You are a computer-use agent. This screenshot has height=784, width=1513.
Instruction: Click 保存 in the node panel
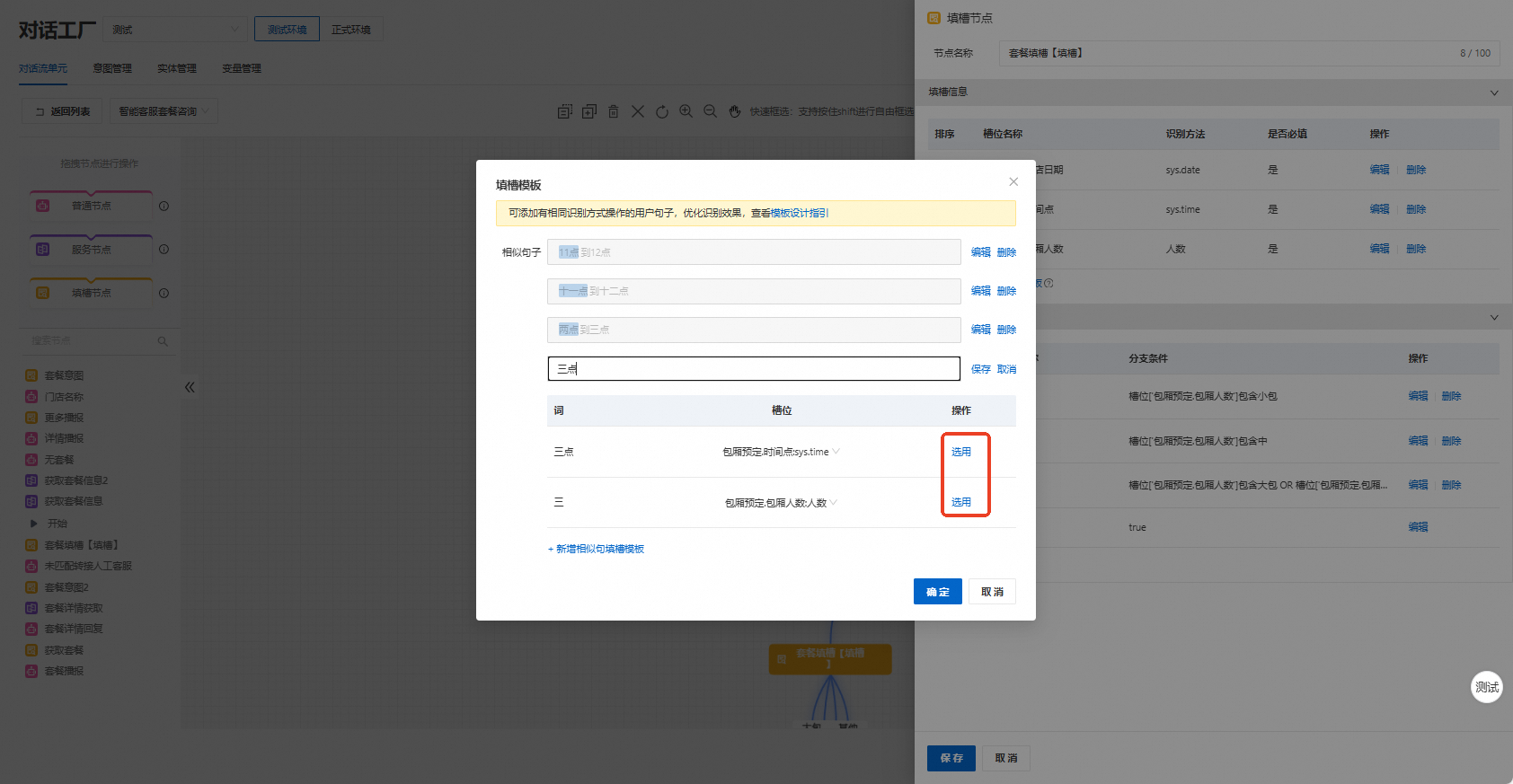[x=951, y=758]
